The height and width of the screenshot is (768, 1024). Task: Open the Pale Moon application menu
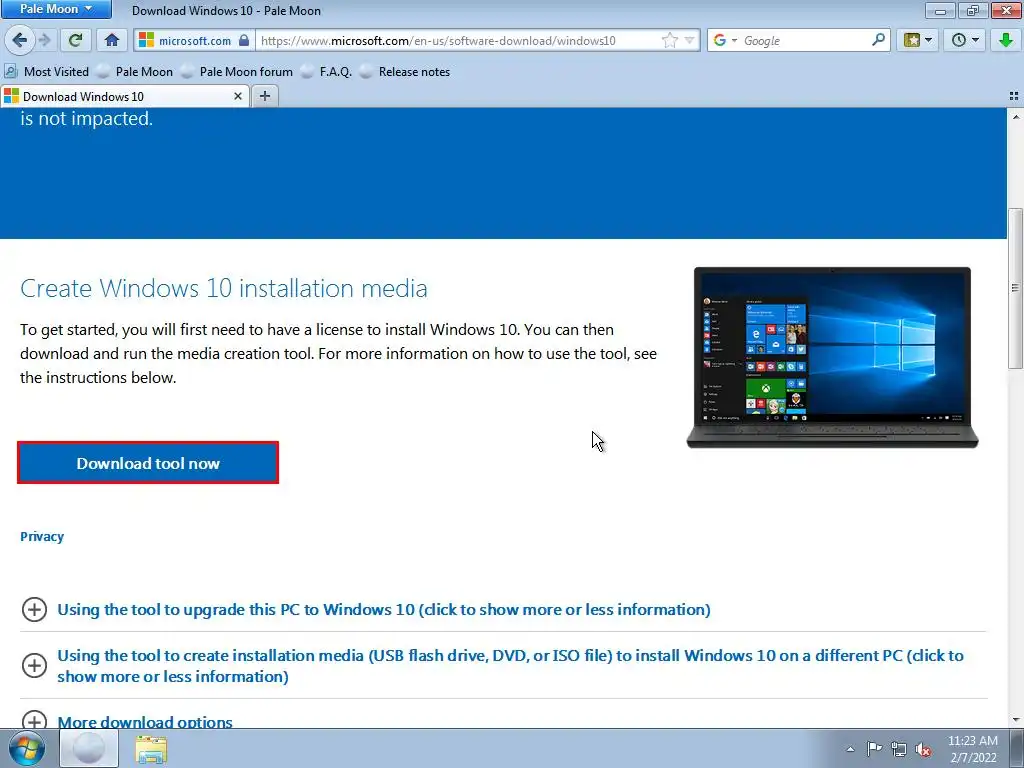pyautogui.click(x=56, y=9)
